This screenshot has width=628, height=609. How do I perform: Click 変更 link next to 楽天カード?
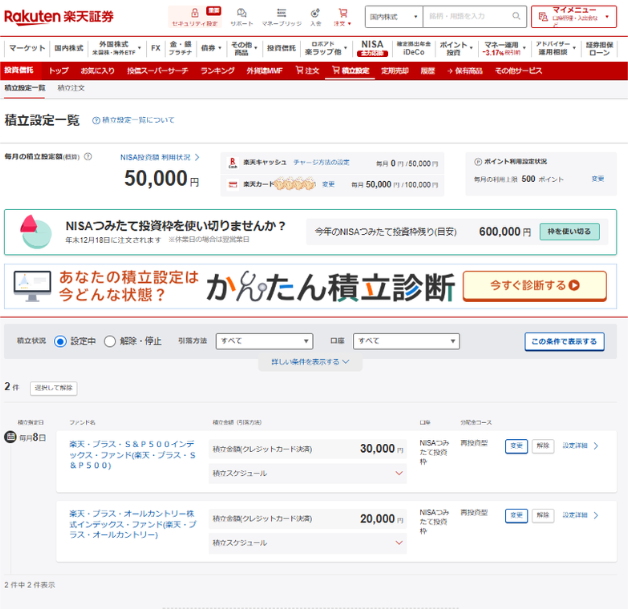point(328,184)
